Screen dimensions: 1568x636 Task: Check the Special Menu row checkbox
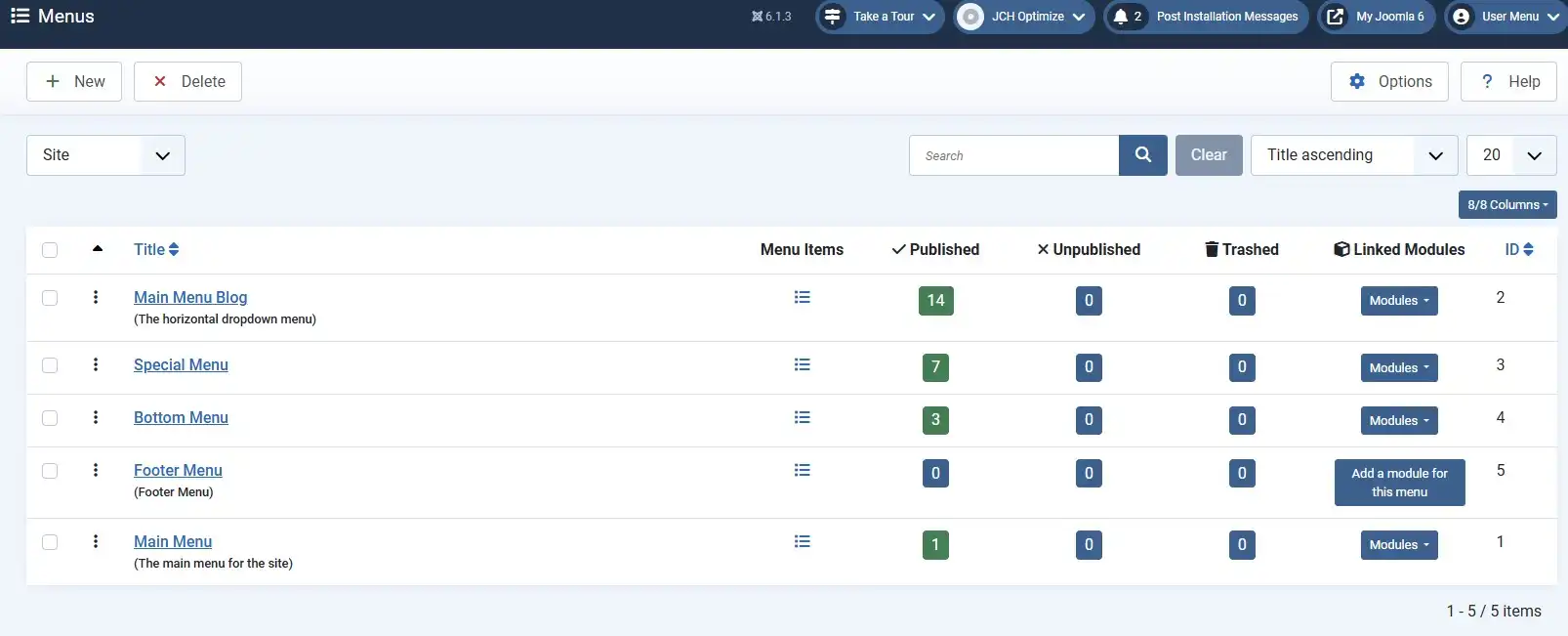click(50, 365)
